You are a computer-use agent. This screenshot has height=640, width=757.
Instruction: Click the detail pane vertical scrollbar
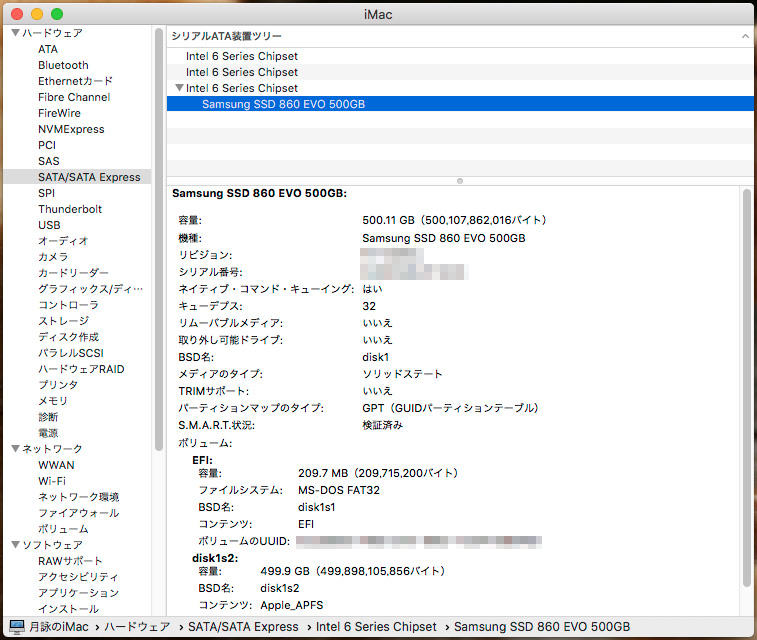pos(746,388)
